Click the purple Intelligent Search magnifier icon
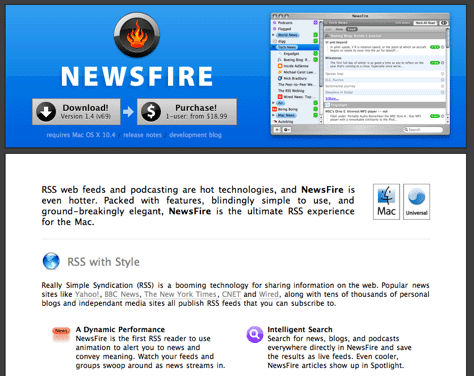 pyautogui.click(x=255, y=334)
